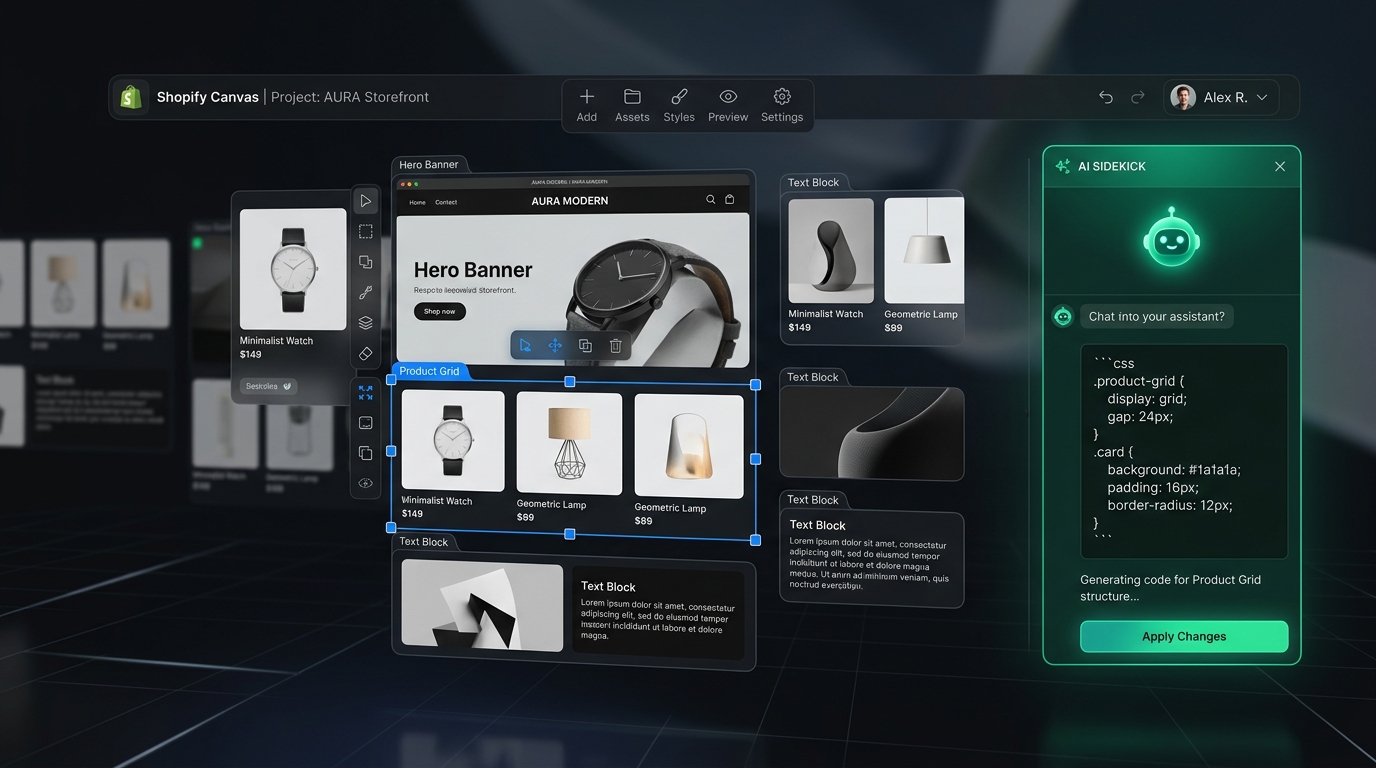
Task: Open the Add menu in top toolbar
Action: click(x=587, y=105)
